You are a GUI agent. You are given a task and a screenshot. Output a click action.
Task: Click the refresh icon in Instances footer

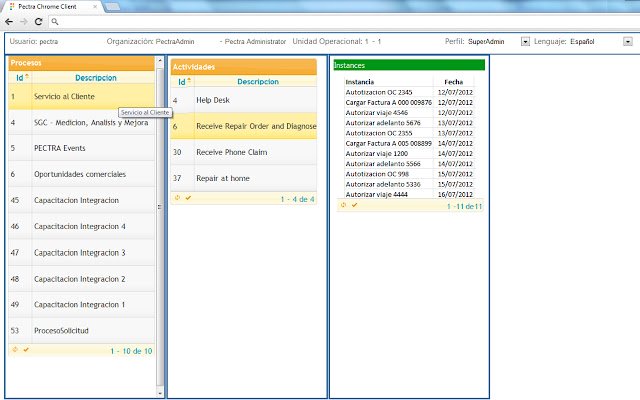(x=343, y=205)
